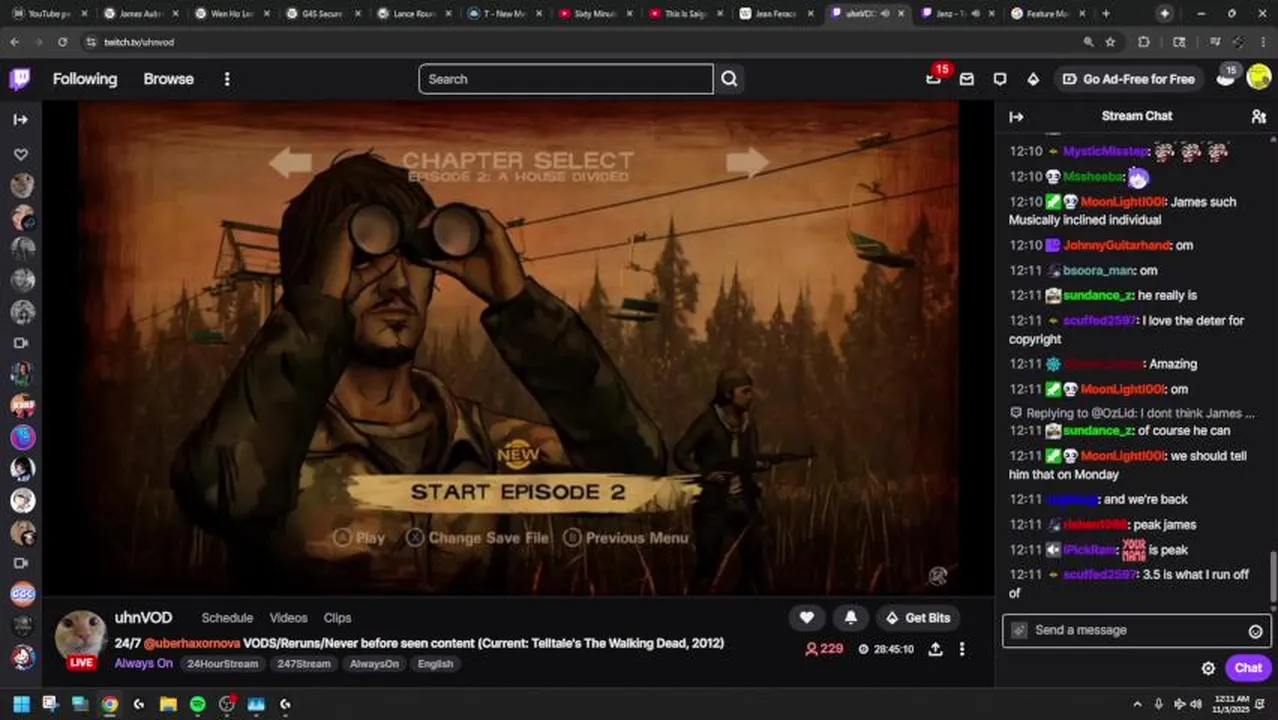Open the Whispers speech-bubble icon
This screenshot has width=1278, height=720.
click(1000, 79)
